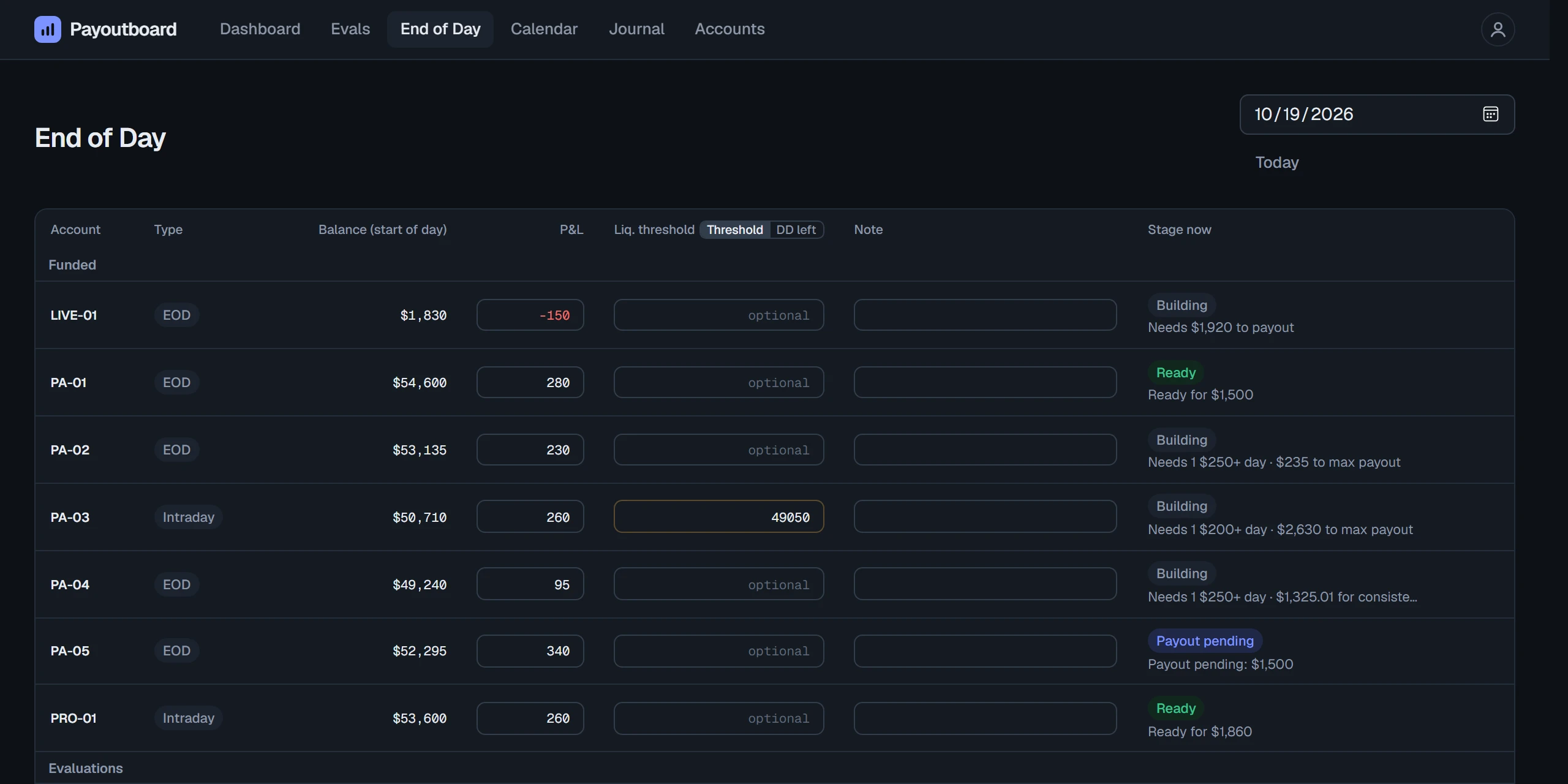The width and height of the screenshot is (1568, 784).
Task: Click the Funded section heading
Action: pos(72,265)
